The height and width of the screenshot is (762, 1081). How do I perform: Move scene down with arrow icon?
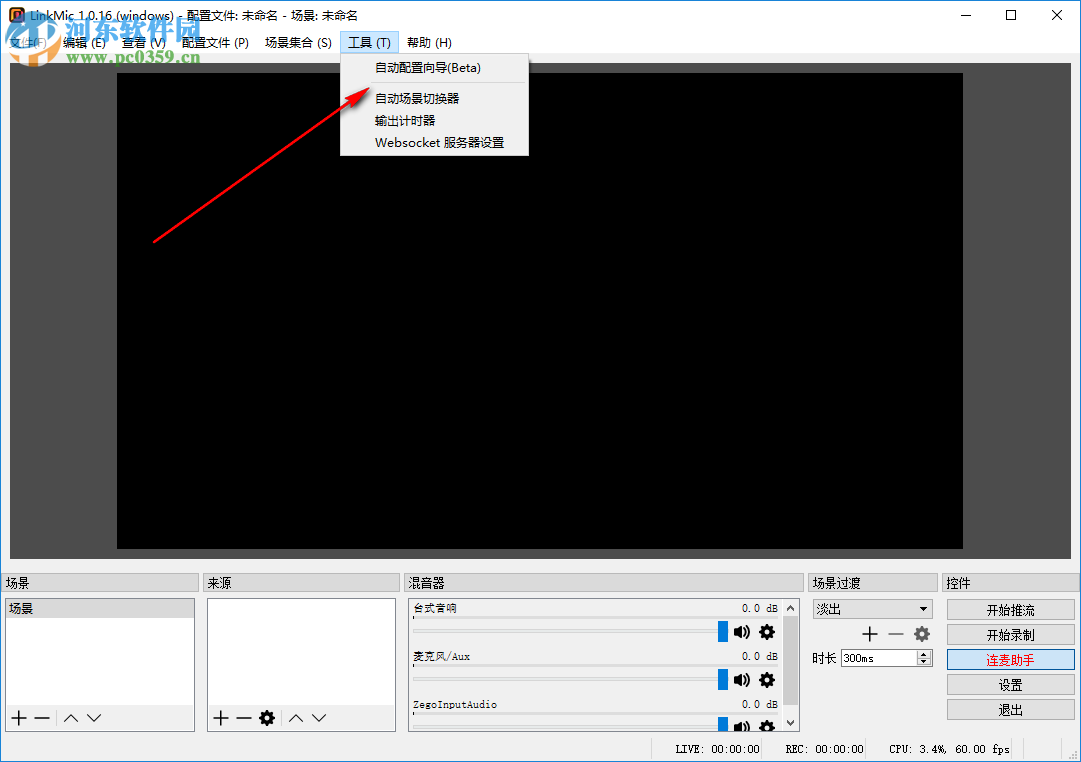click(94, 718)
